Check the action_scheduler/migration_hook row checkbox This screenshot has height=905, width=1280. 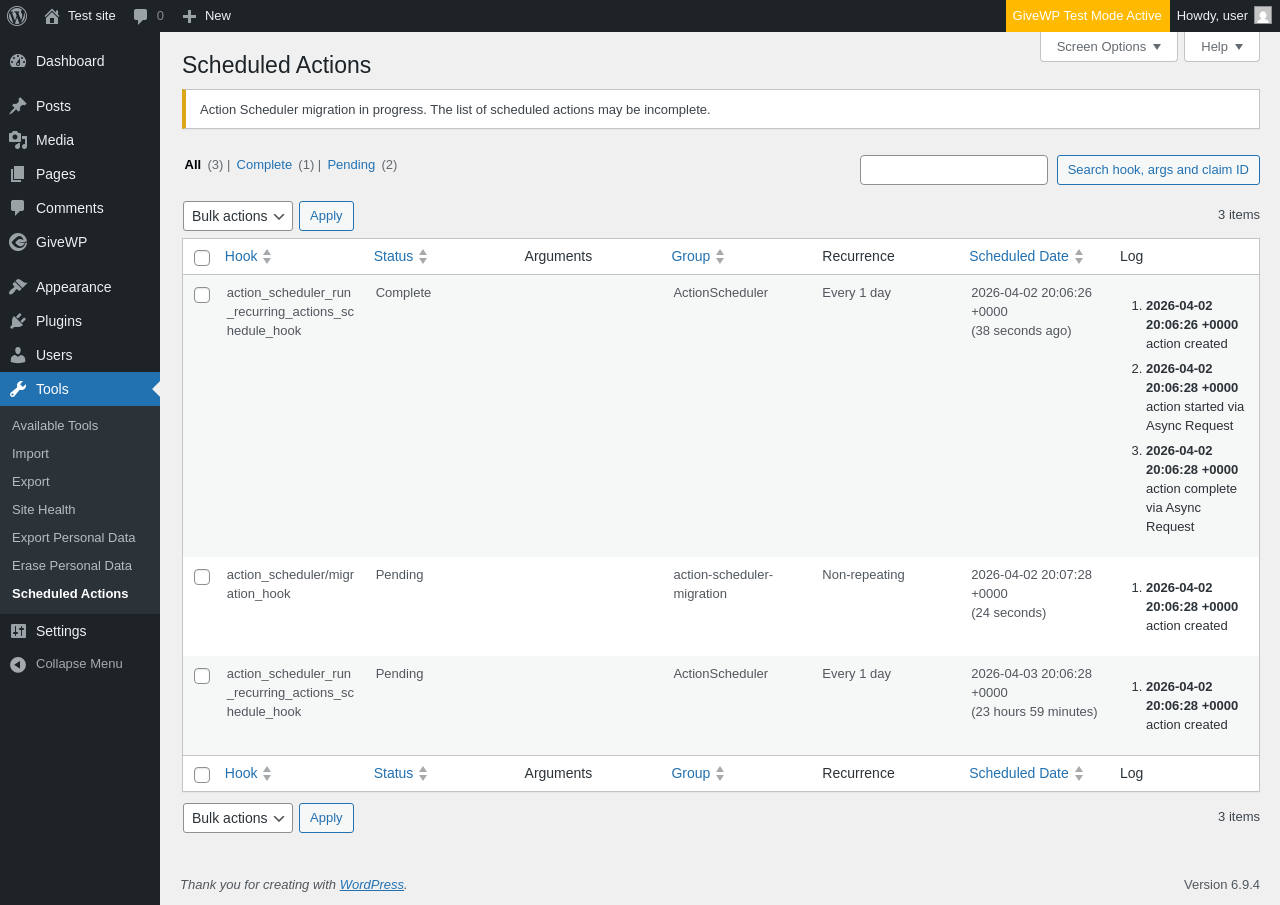pos(202,577)
